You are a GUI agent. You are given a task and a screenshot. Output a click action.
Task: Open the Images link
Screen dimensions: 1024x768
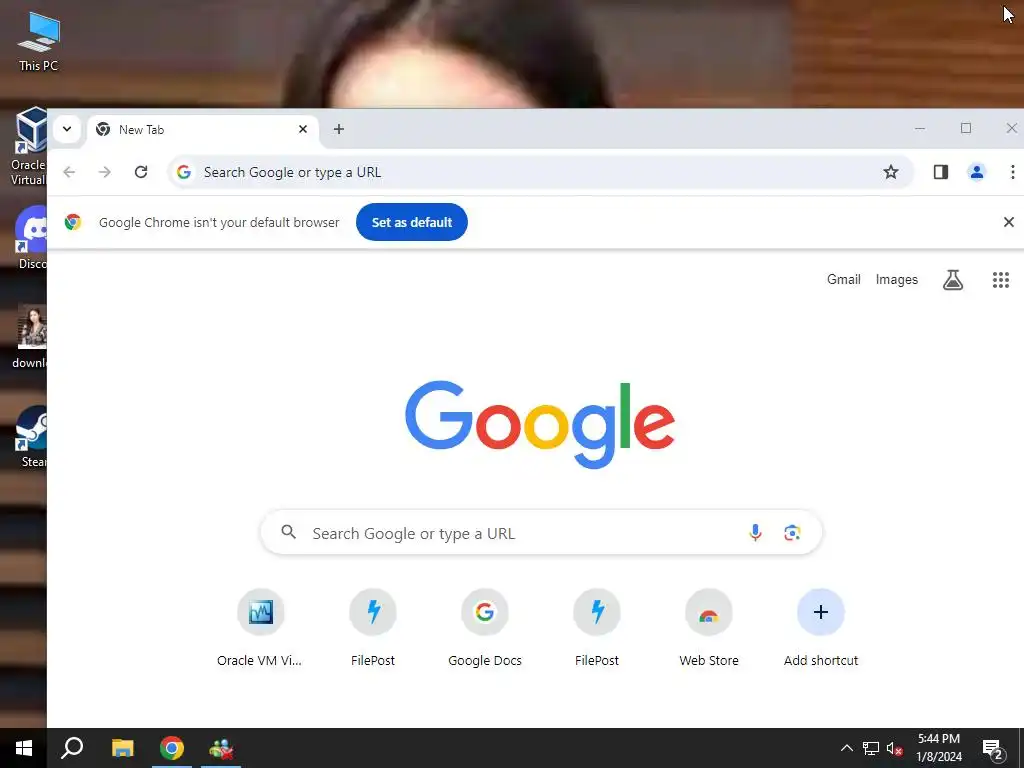tap(897, 280)
